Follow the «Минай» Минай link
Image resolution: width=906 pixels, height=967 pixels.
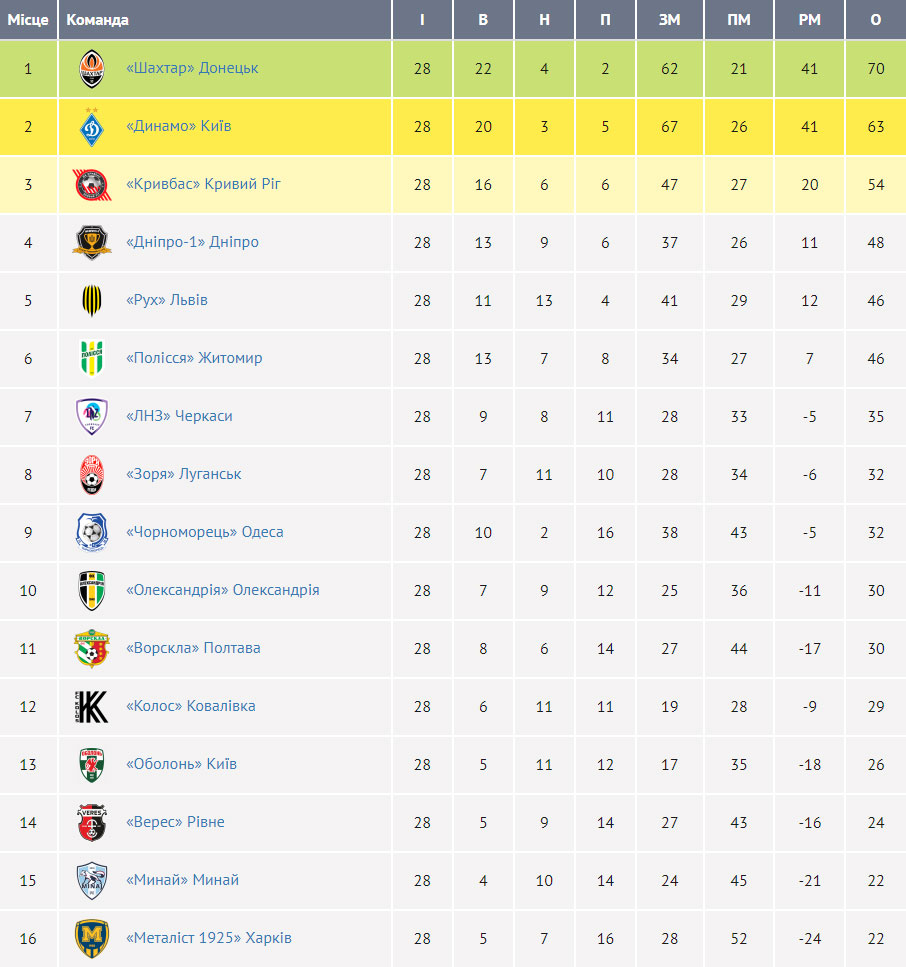click(183, 880)
